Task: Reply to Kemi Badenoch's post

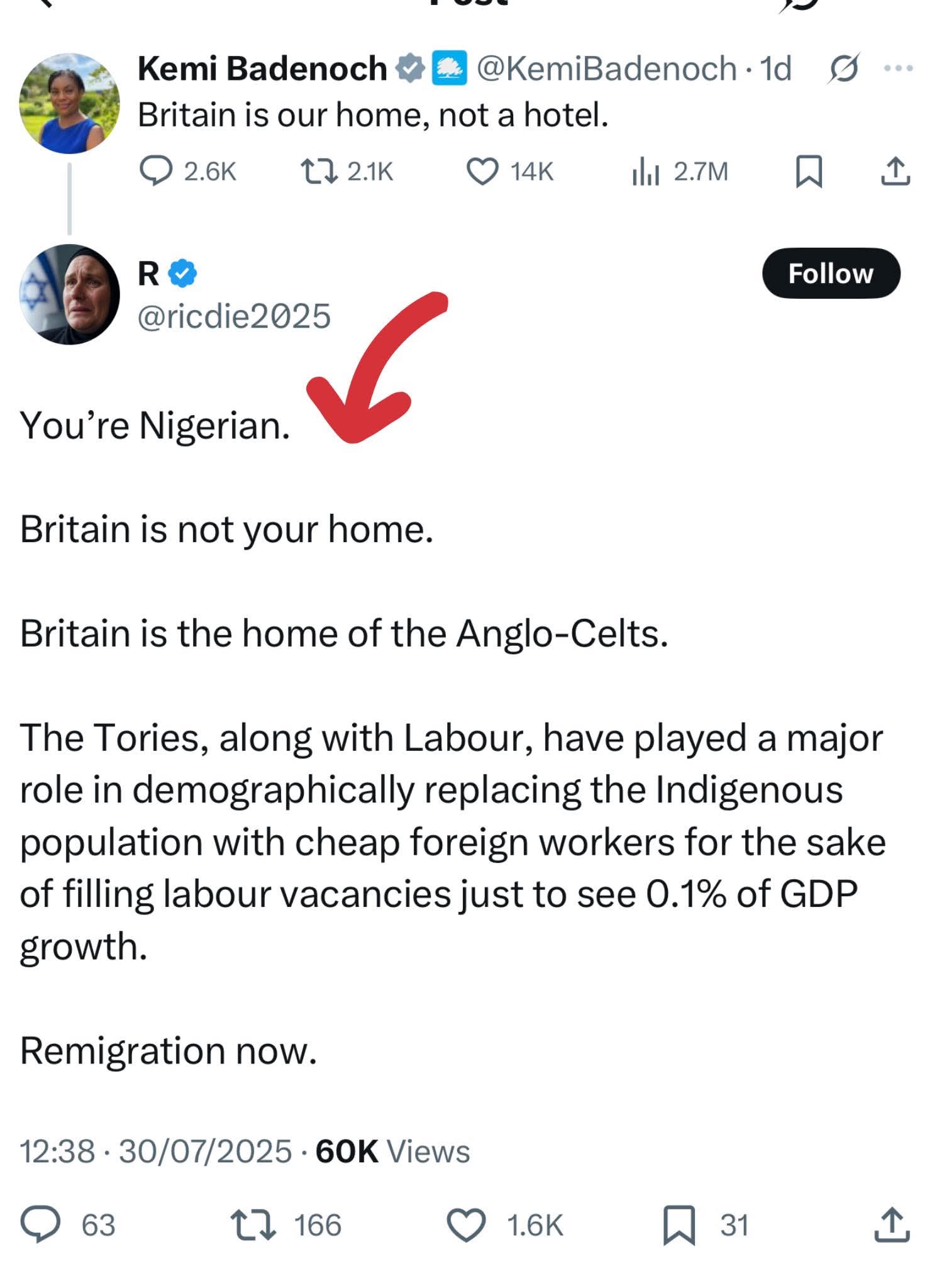Action: 155,171
